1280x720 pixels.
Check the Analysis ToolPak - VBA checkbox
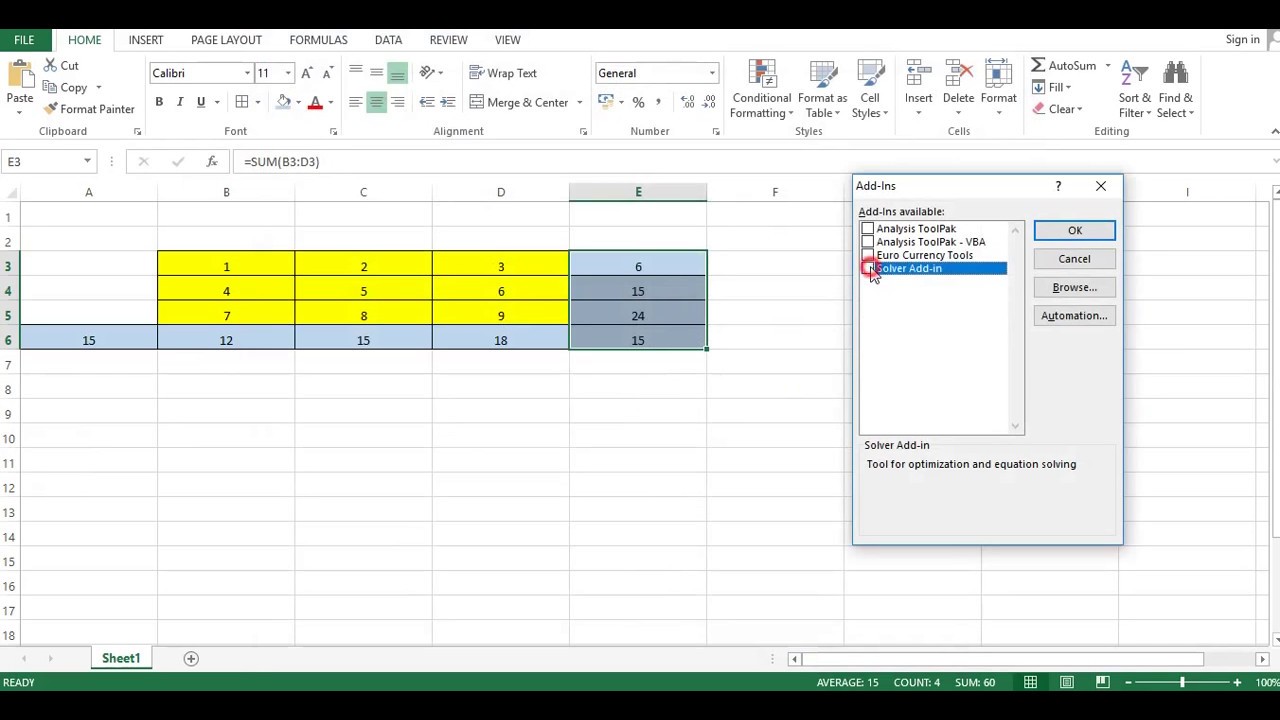868,242
